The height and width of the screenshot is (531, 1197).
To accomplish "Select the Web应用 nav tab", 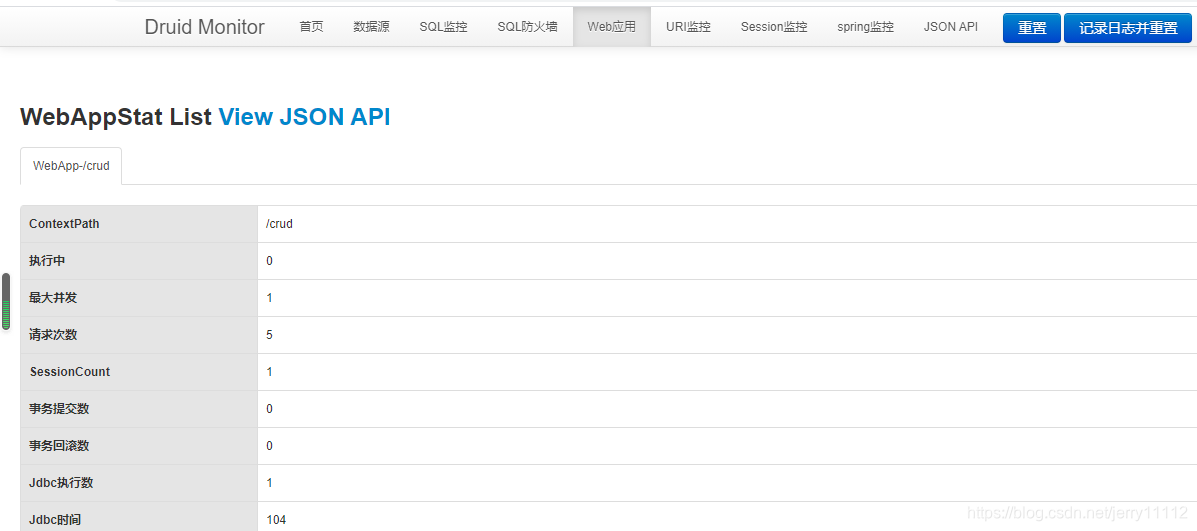I will click(x=611, y=27).
